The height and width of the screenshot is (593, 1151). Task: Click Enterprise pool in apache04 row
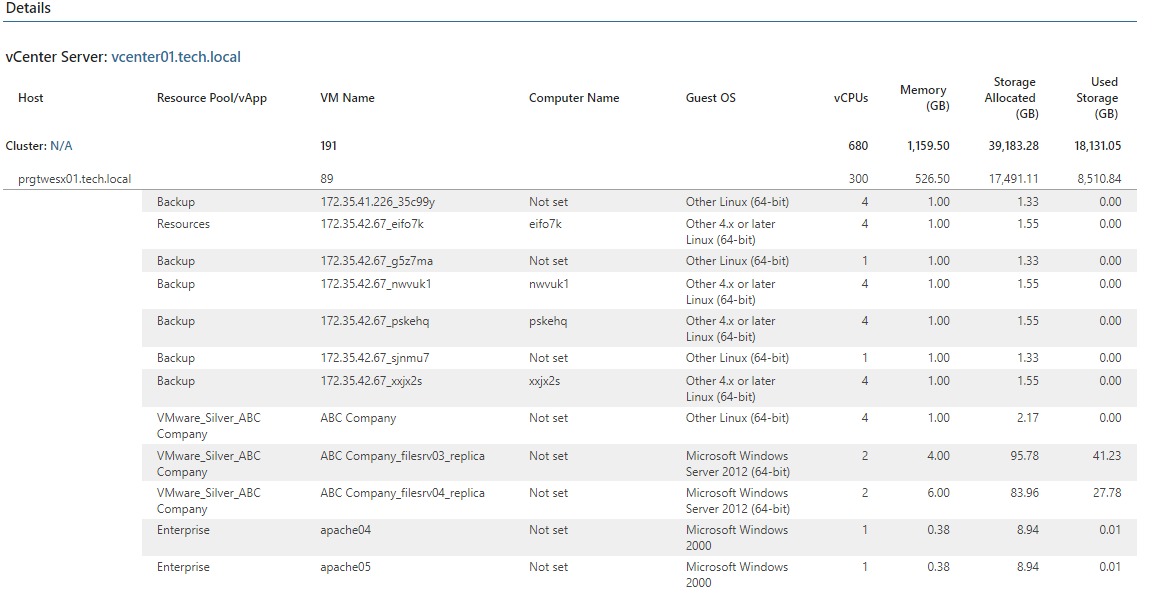point(184,530)
